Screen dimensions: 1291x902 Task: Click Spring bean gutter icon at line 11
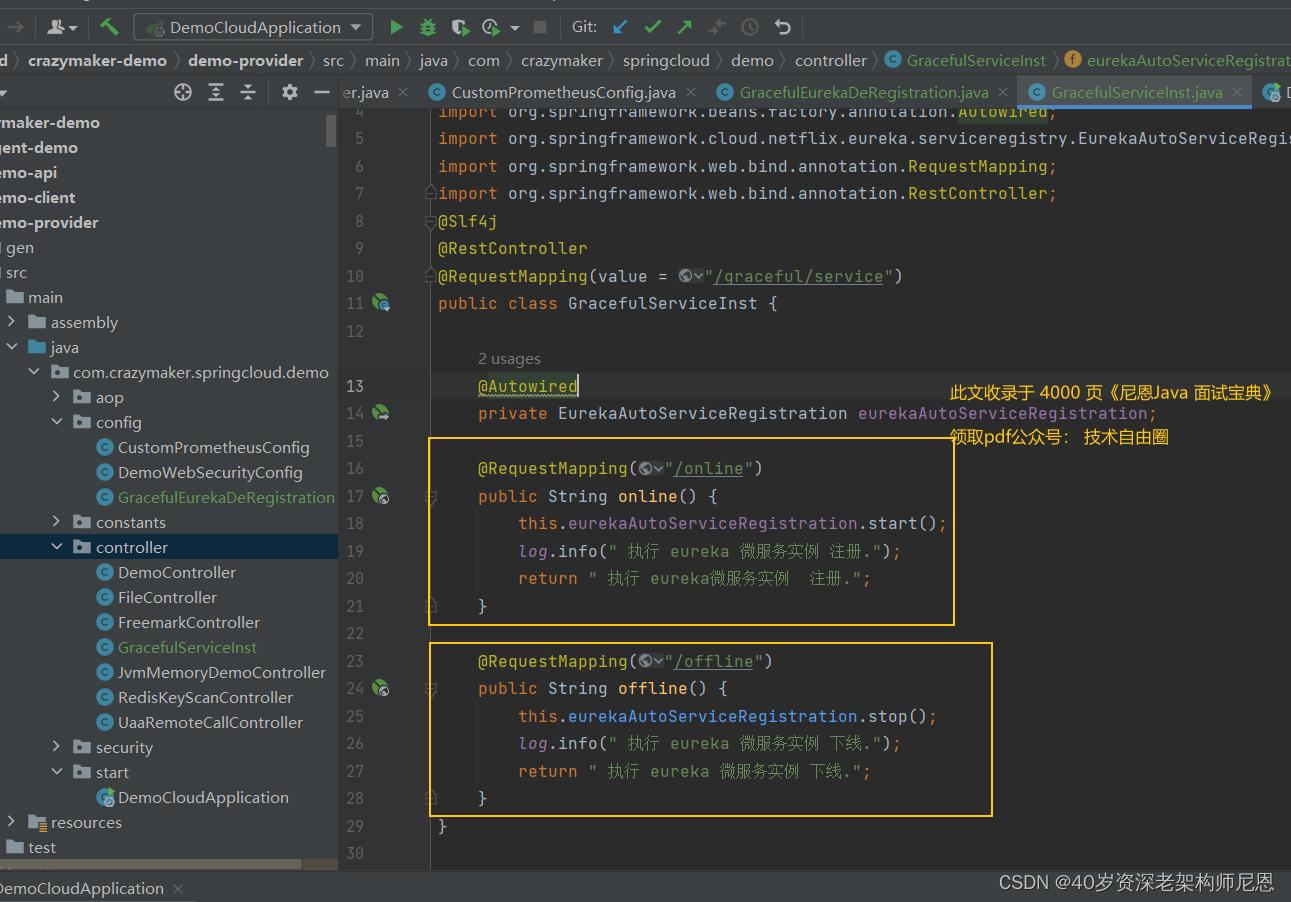coord(380,302)
